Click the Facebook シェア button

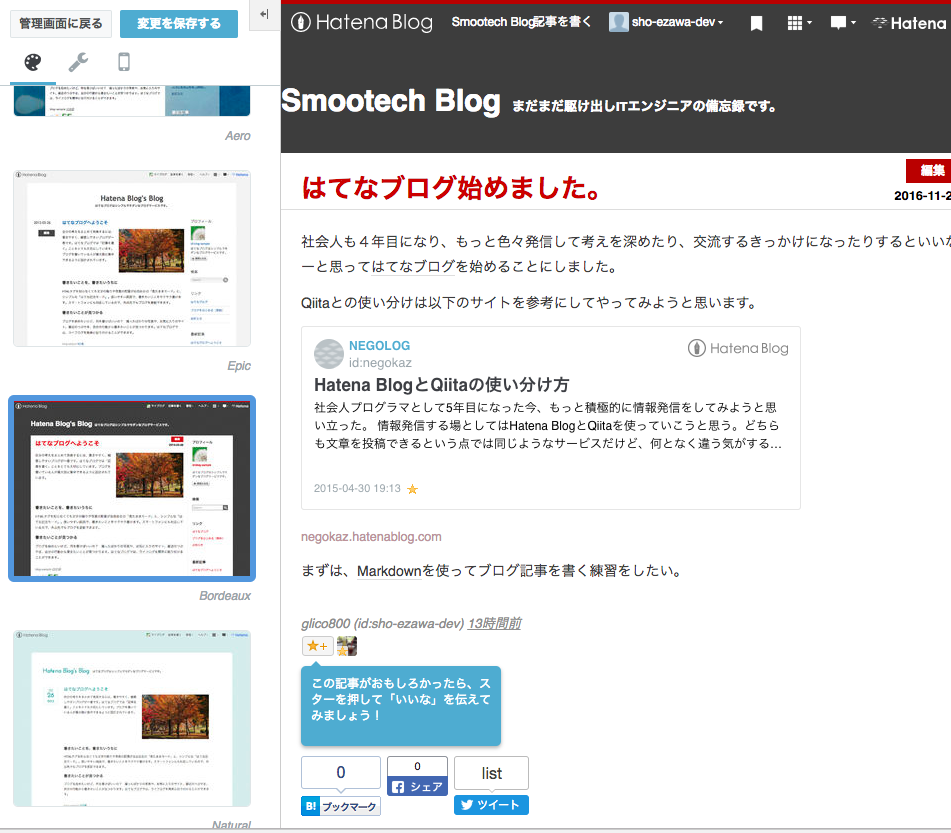point(417,787)
